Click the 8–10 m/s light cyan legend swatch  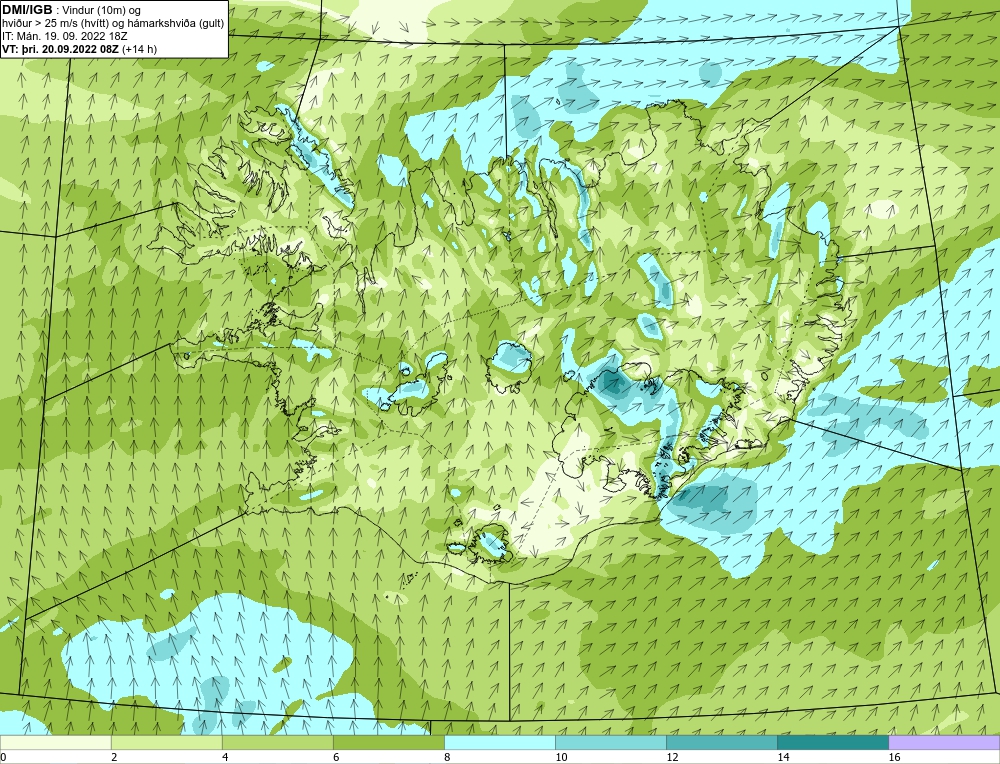(500, 742)
